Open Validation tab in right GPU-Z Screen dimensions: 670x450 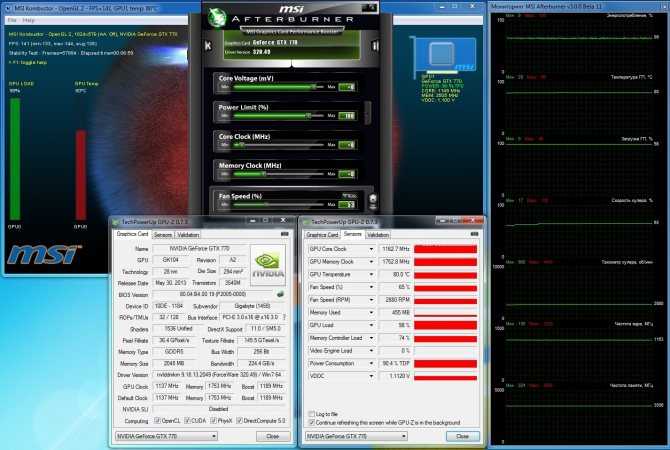point(378,235)
